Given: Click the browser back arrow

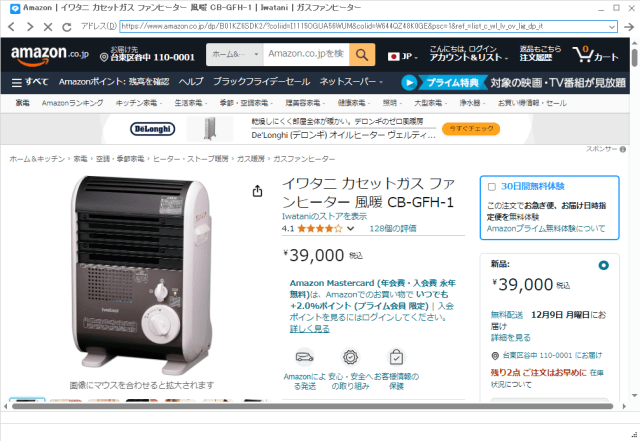Looking at the screenshot, I should [11, 27].
